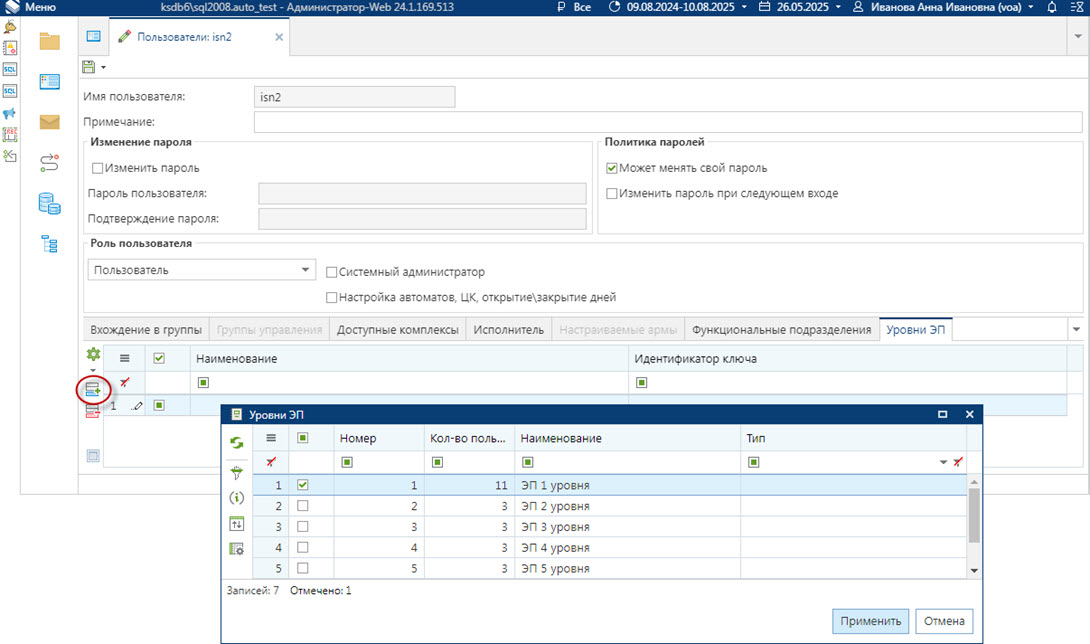Switch to the Исполнитель tab
The width and height of the screenshot is (1090, 644).
click(x=508, y=330)
